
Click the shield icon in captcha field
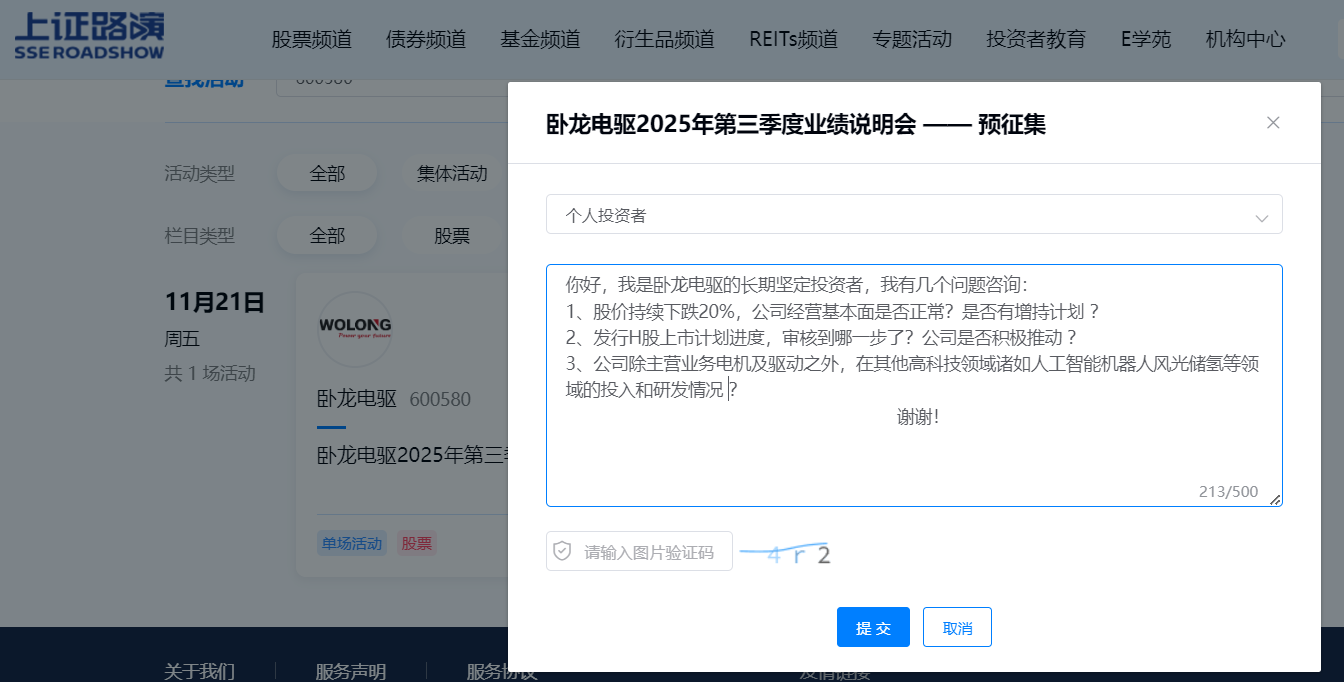pyautogui.click(x=562, y=551)
